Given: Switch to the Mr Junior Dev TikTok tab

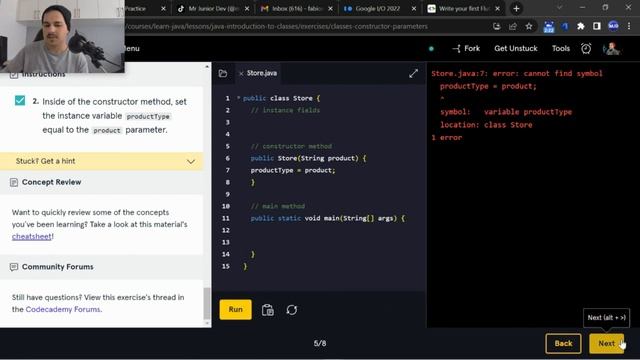Looking at the screenshot, I should pos(213,9).
